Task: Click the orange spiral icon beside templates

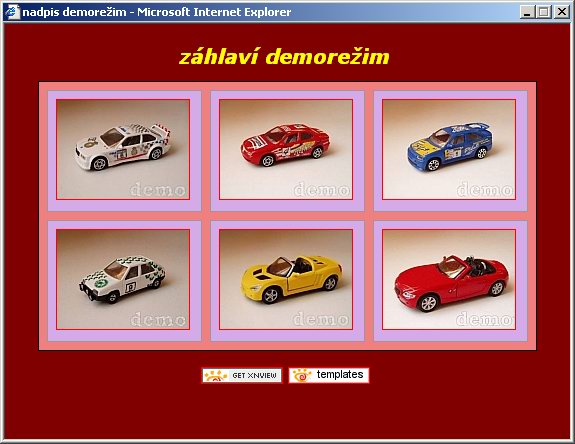Action: pyautogui.click(x=302, y=375)
